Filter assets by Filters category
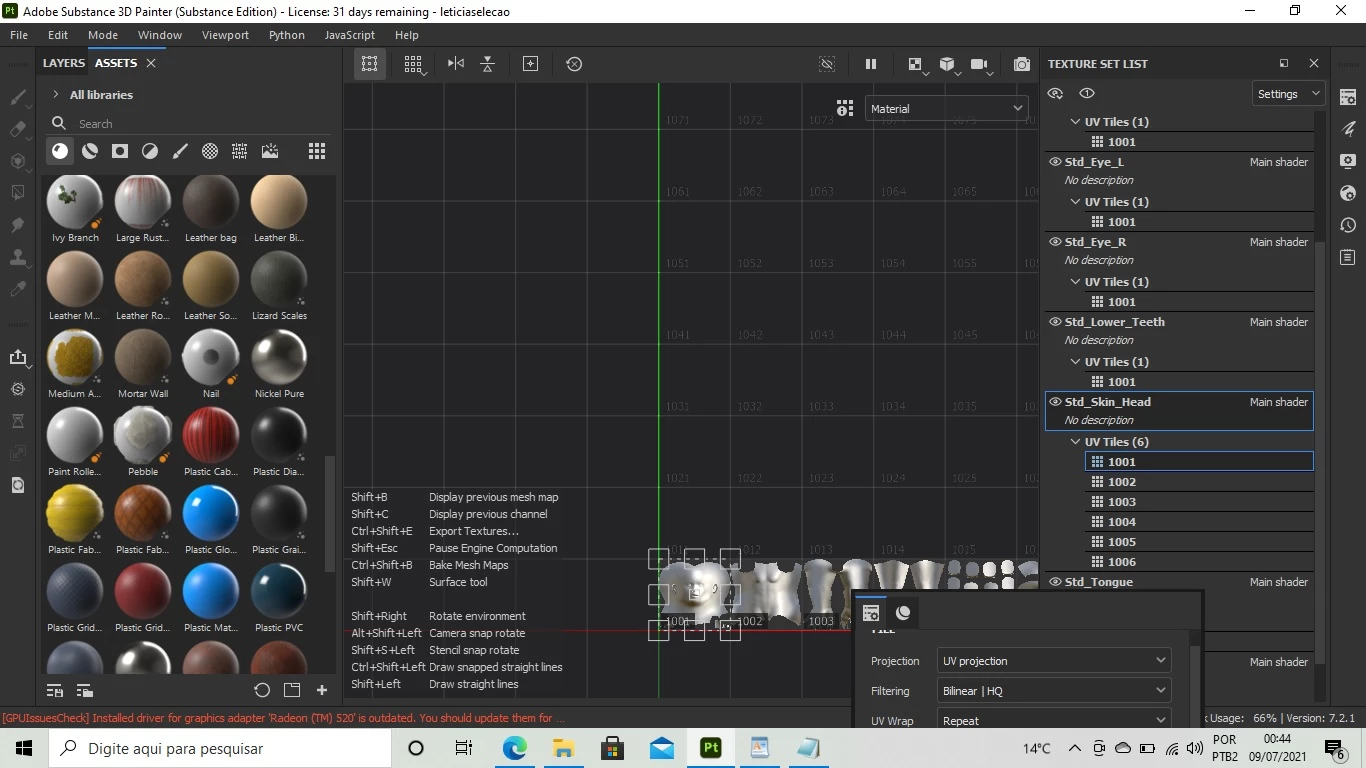The height and width of the screenshot is (768, 1366). (x=150, y=151)
